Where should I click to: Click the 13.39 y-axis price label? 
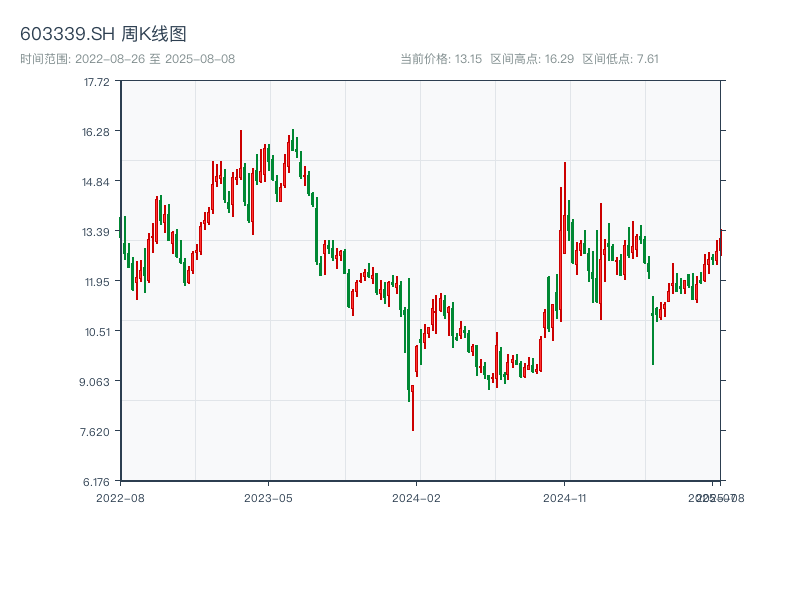coord(96,232)
